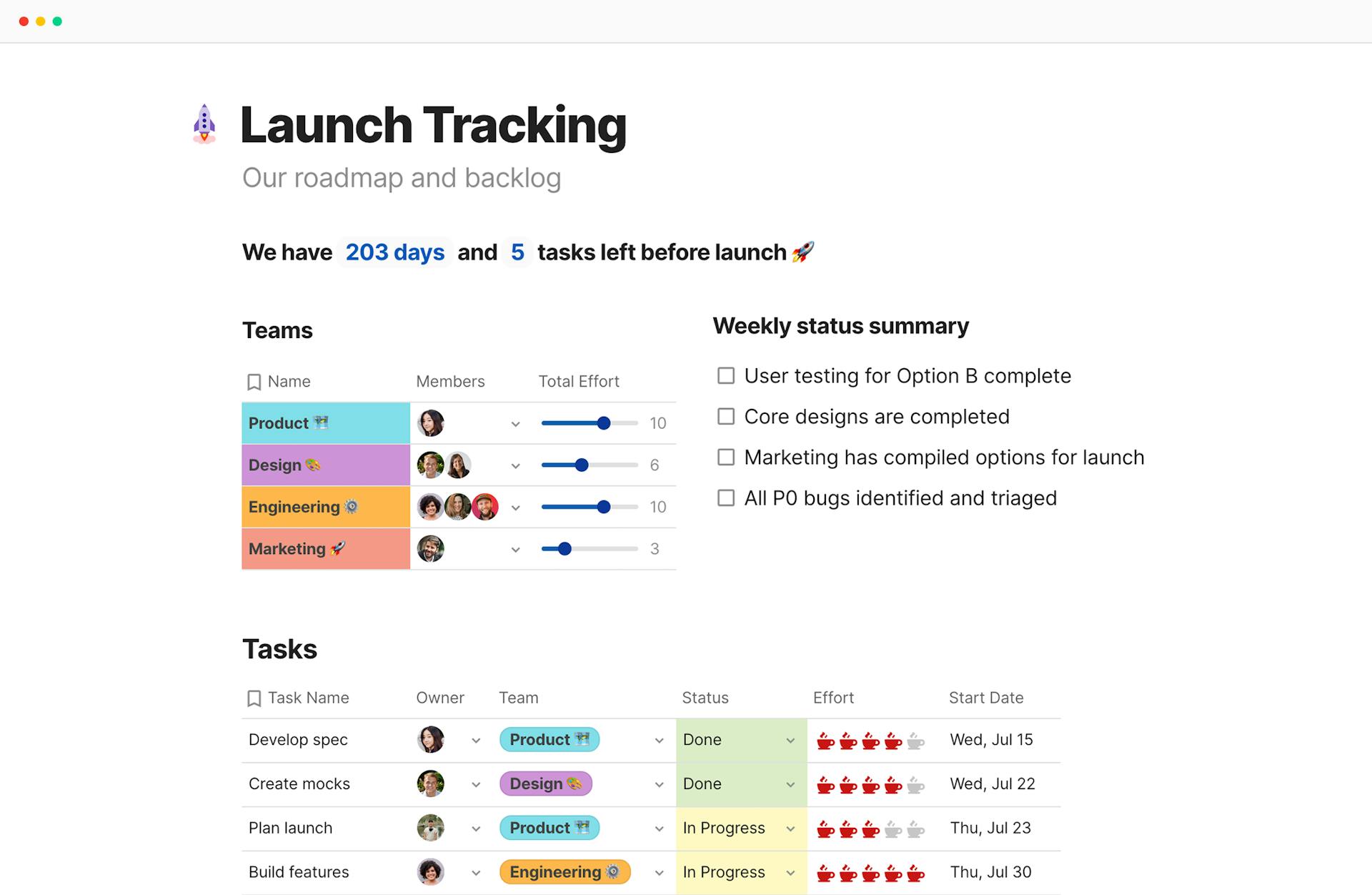Viewport: 1372px width, 895px height.
Task: Check 'User testing for Option B complete'
Action: click(x=725, y=375)
